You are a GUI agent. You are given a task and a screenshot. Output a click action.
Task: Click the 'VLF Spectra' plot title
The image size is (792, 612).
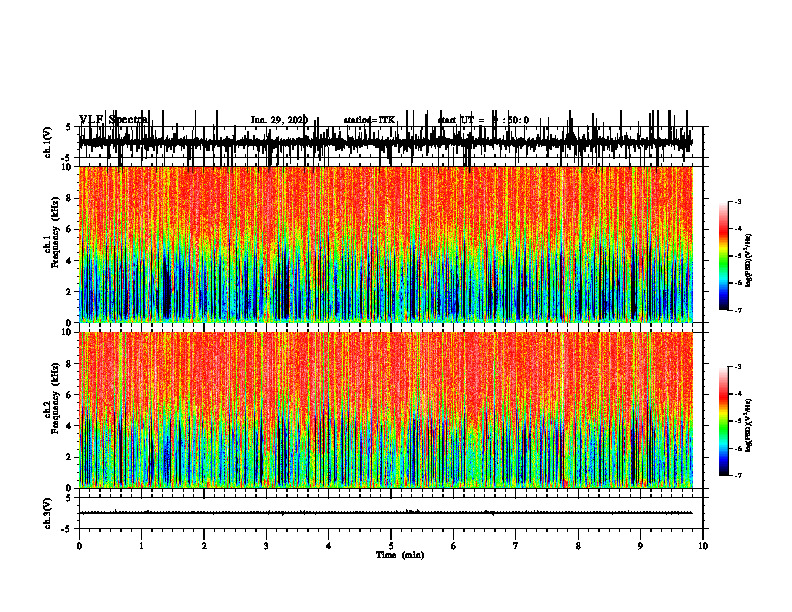pos(113,119)
